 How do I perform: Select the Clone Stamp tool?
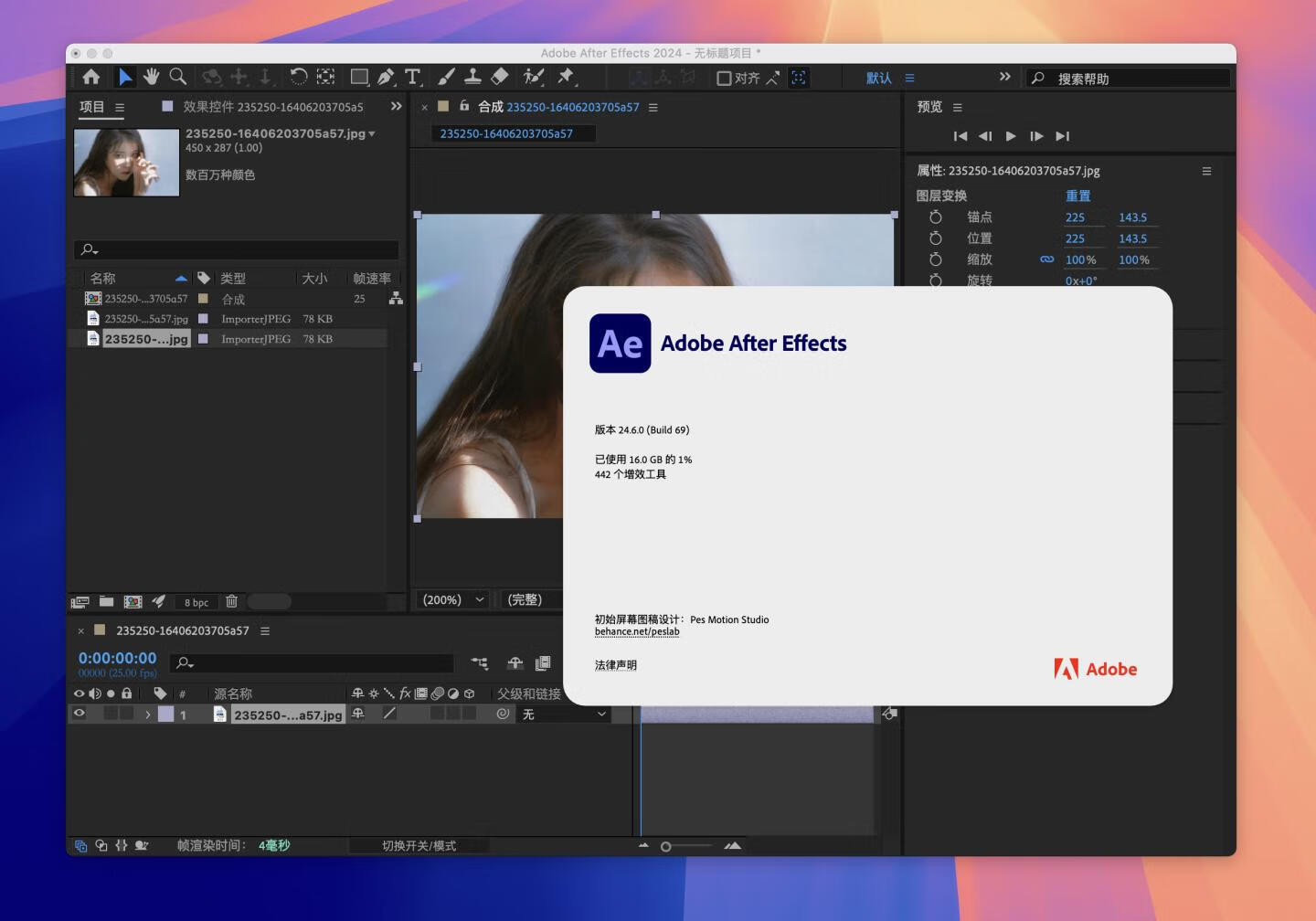coord(472,78)
